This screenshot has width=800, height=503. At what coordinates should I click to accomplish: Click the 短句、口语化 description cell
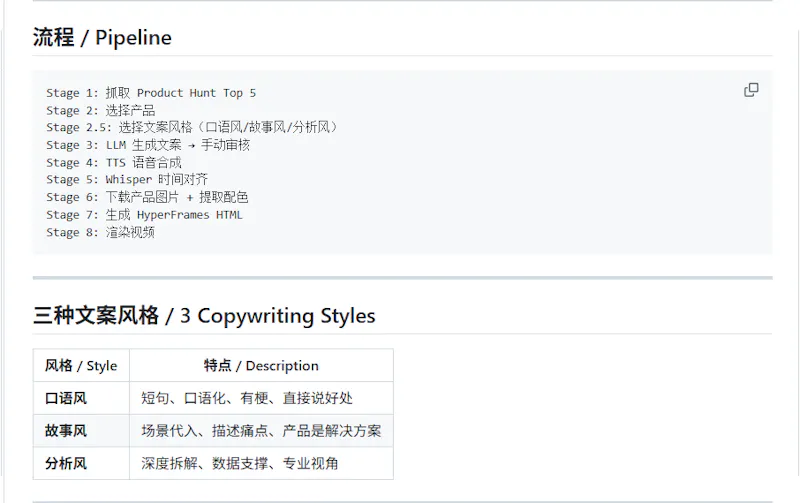pos(261,398)
